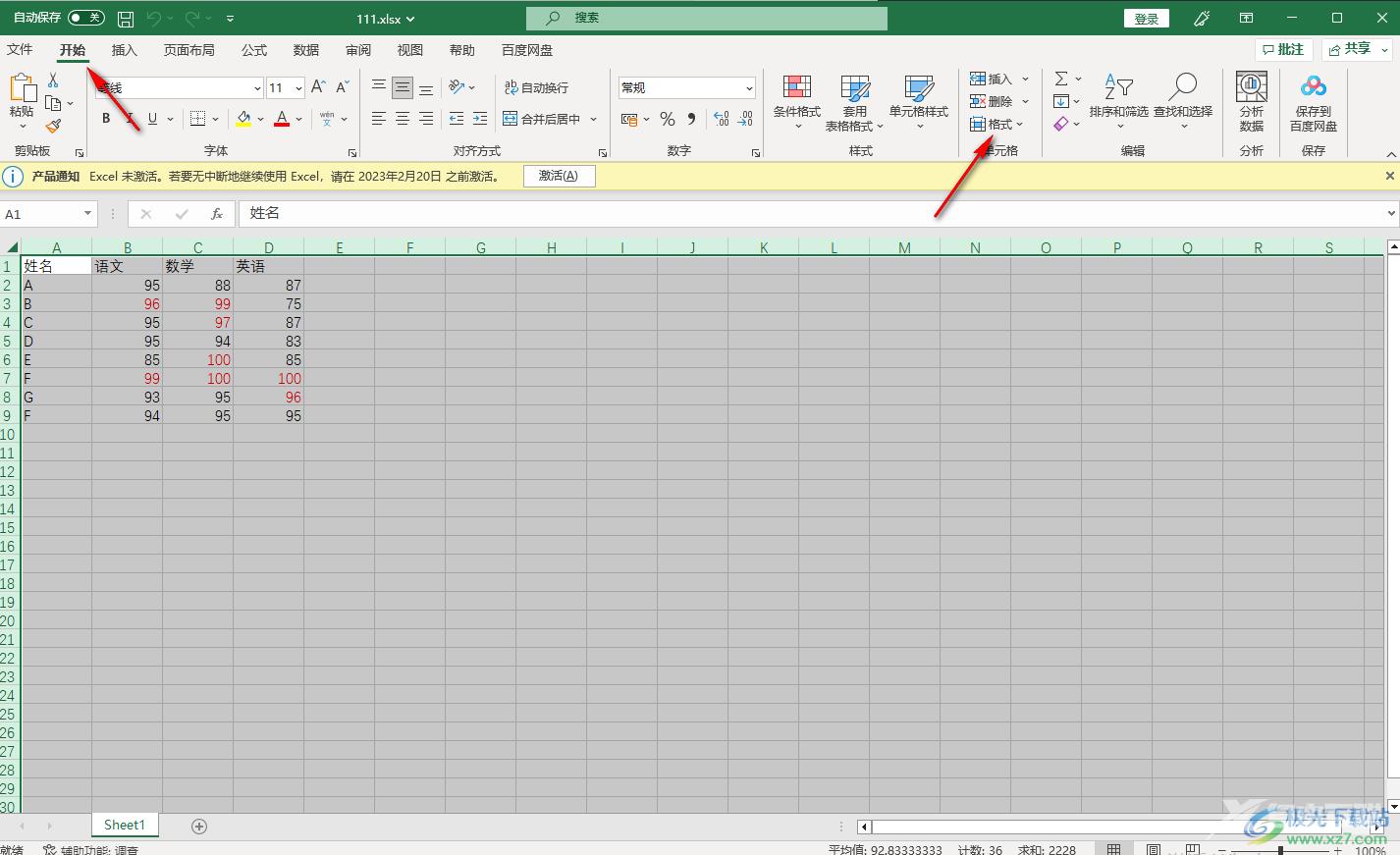Screen dimensions: 1400x855
Task: Open the Insert (插入) tab
Action: click(x=124, y=50)
